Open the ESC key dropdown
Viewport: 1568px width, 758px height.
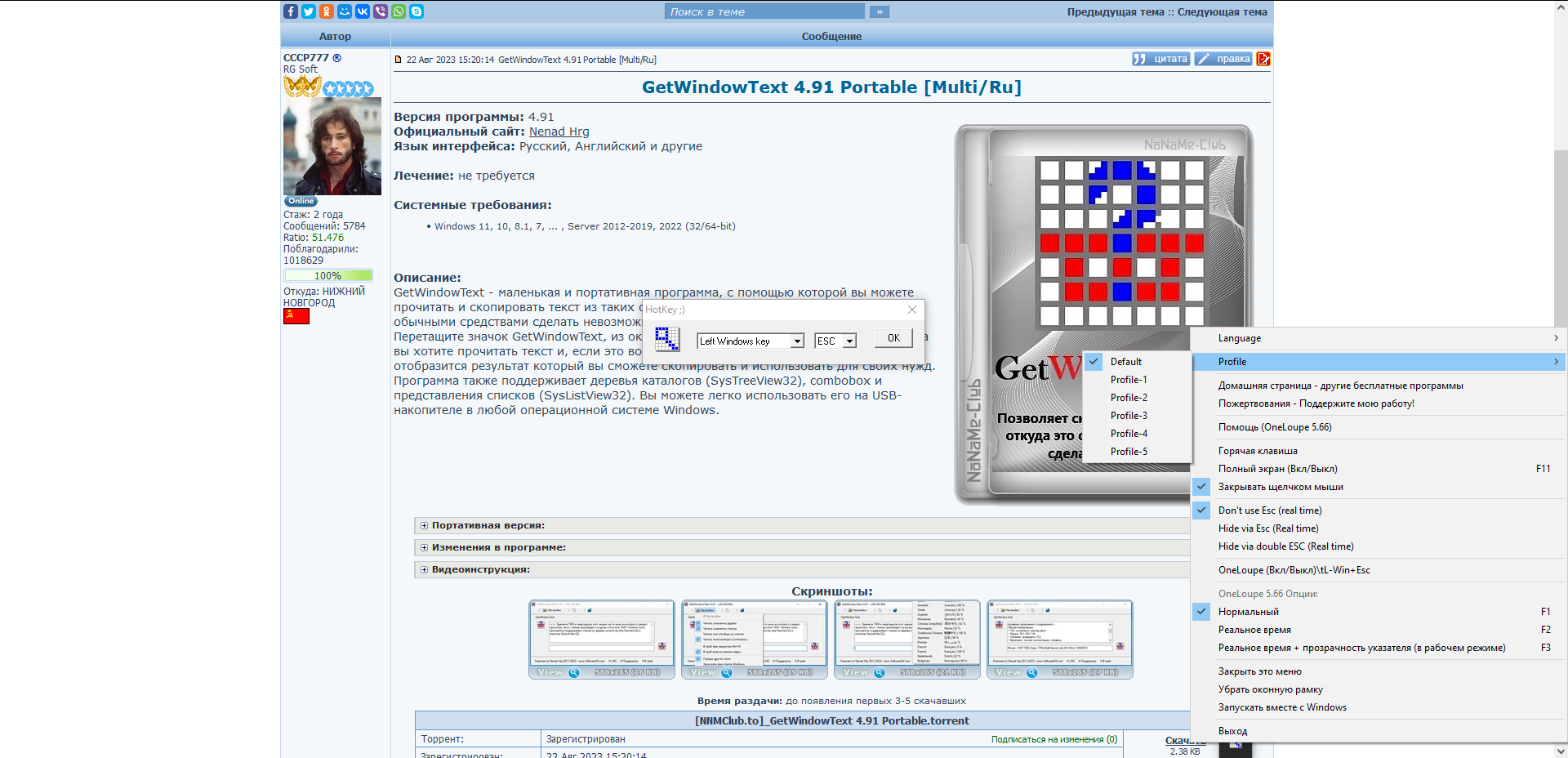849,341
